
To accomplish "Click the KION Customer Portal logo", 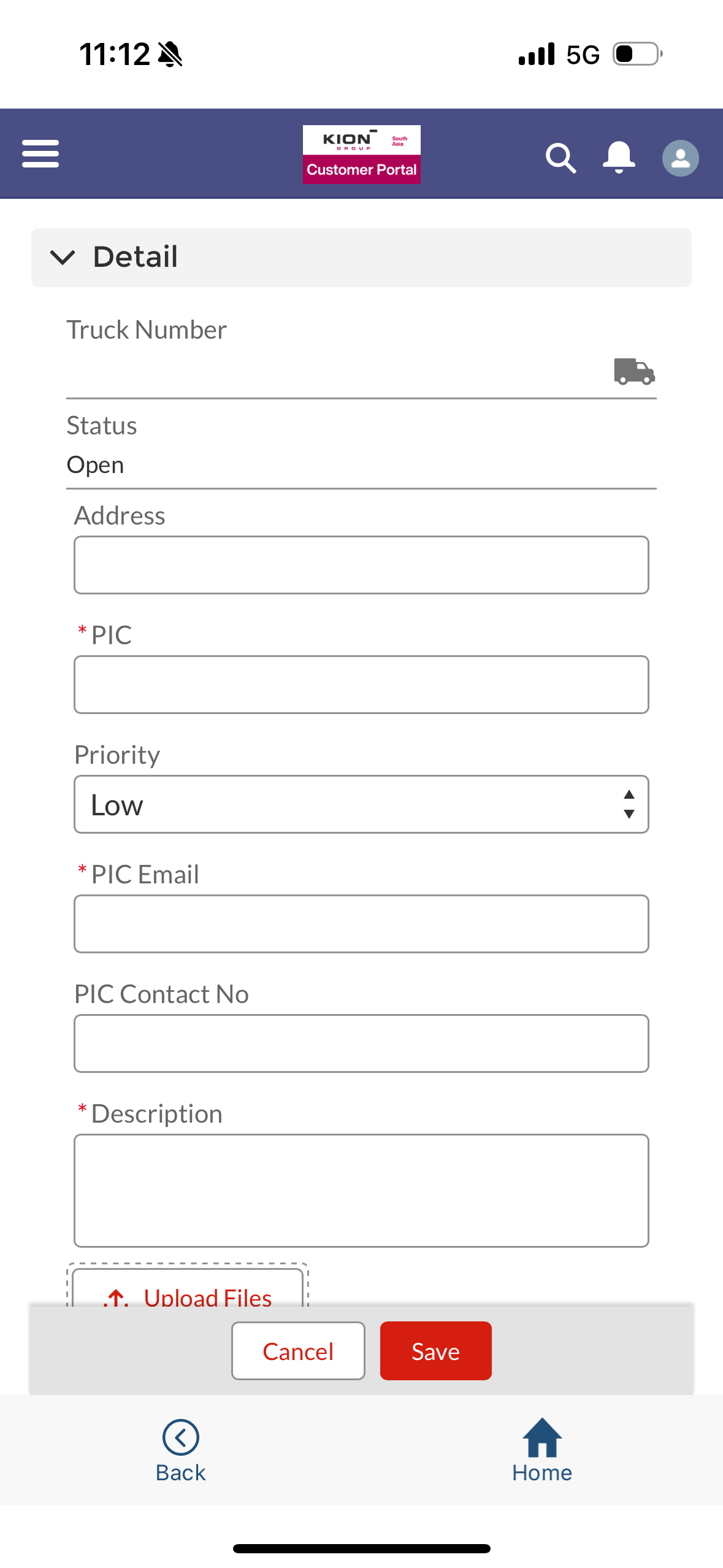I will coord(361,155).
